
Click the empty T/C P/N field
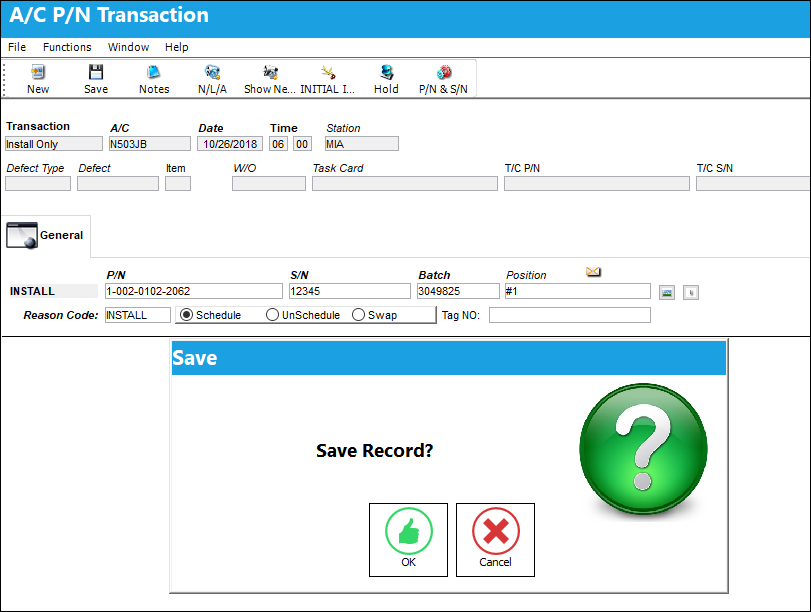point(597,184)
